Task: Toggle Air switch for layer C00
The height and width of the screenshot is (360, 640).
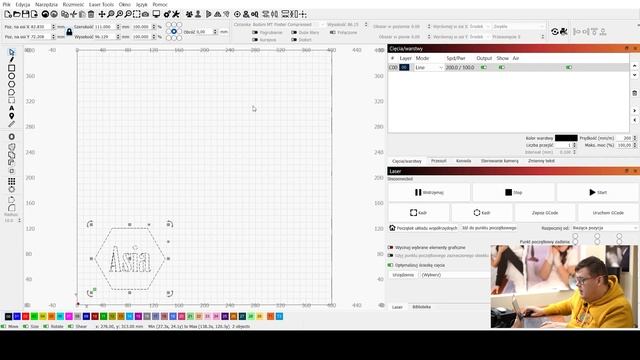Action: pyautogui.click(x=569, y=67)
